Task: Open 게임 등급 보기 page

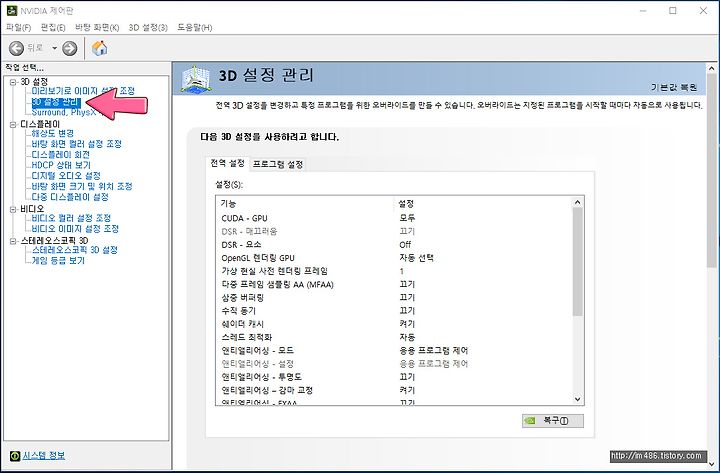Action: 58,260
